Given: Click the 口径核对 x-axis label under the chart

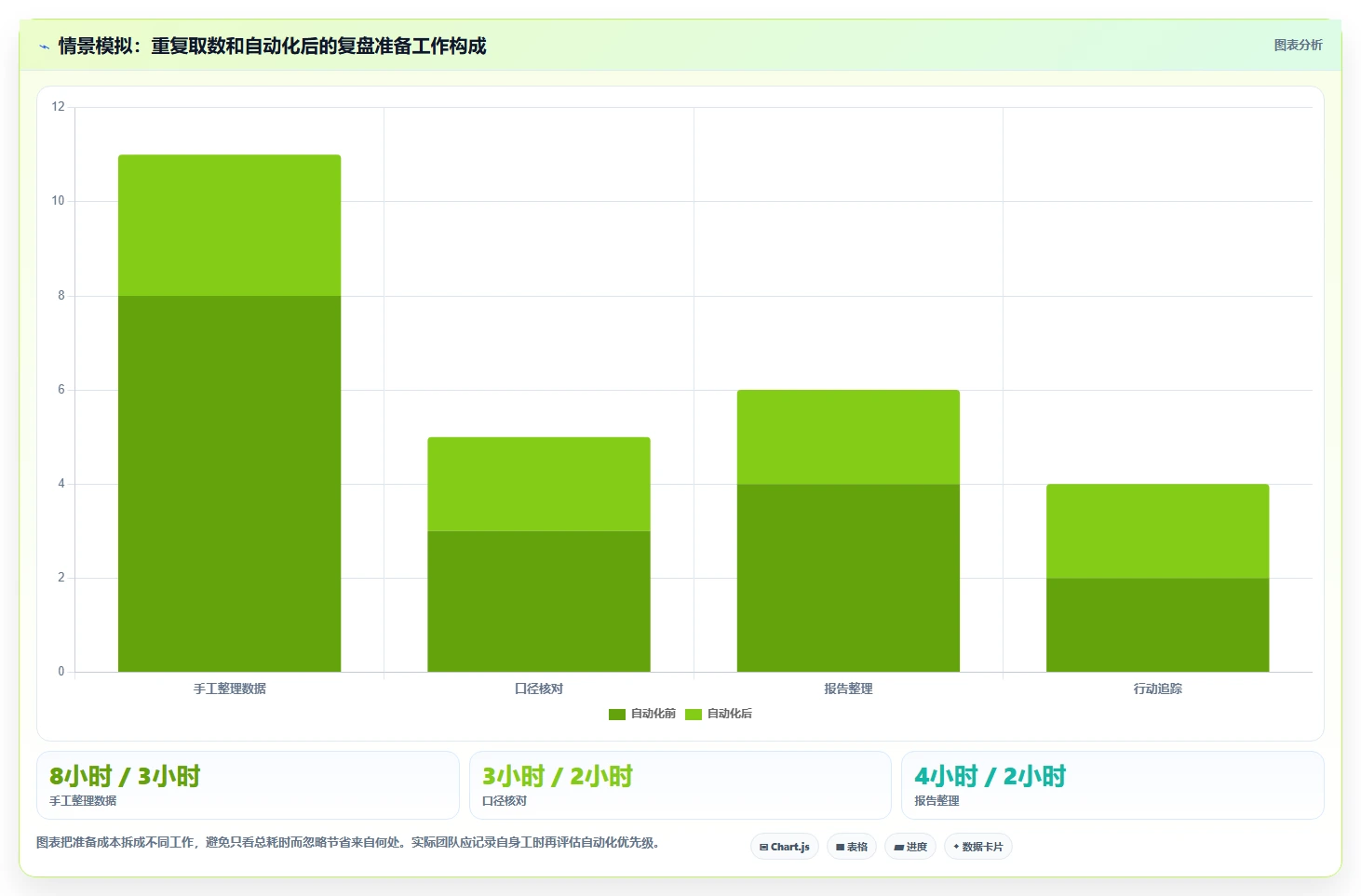Looking at the screenshot, I should tap(539, 689).
